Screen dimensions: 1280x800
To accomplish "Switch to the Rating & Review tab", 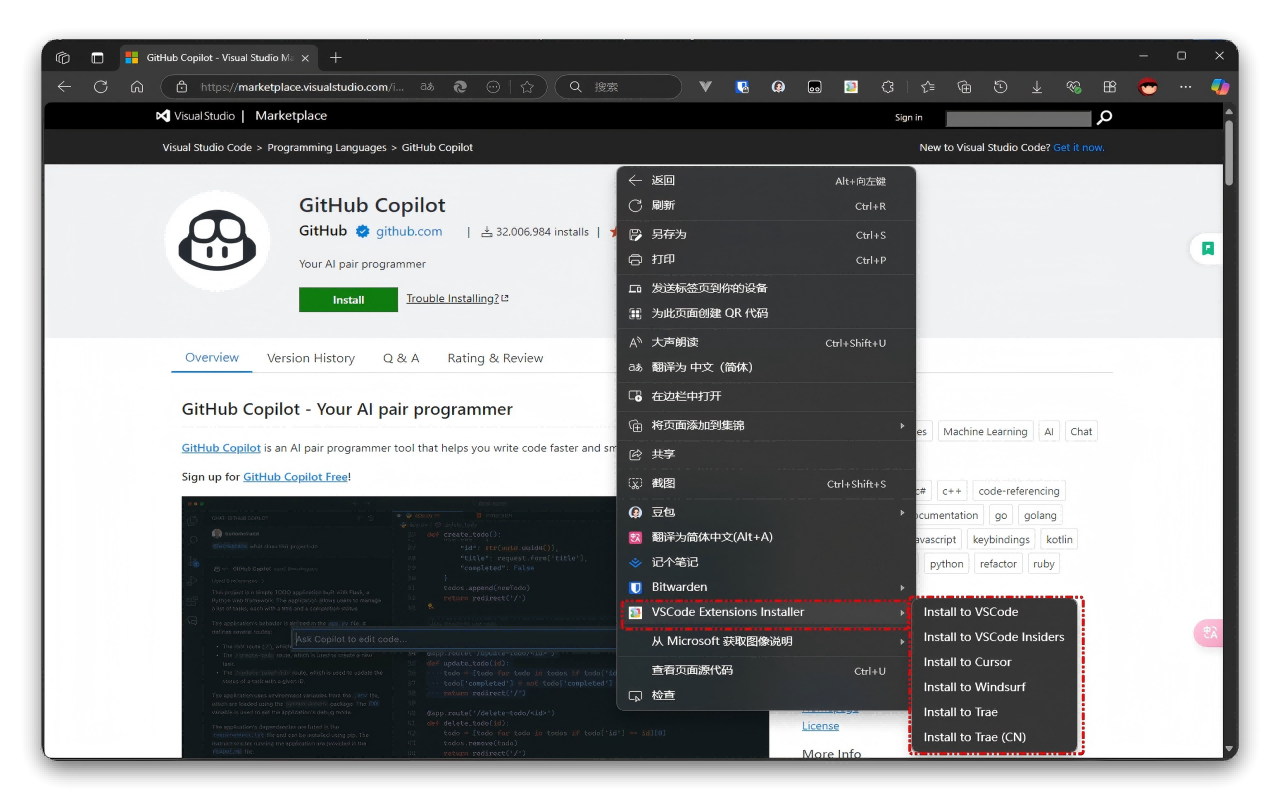I will 495,358.
